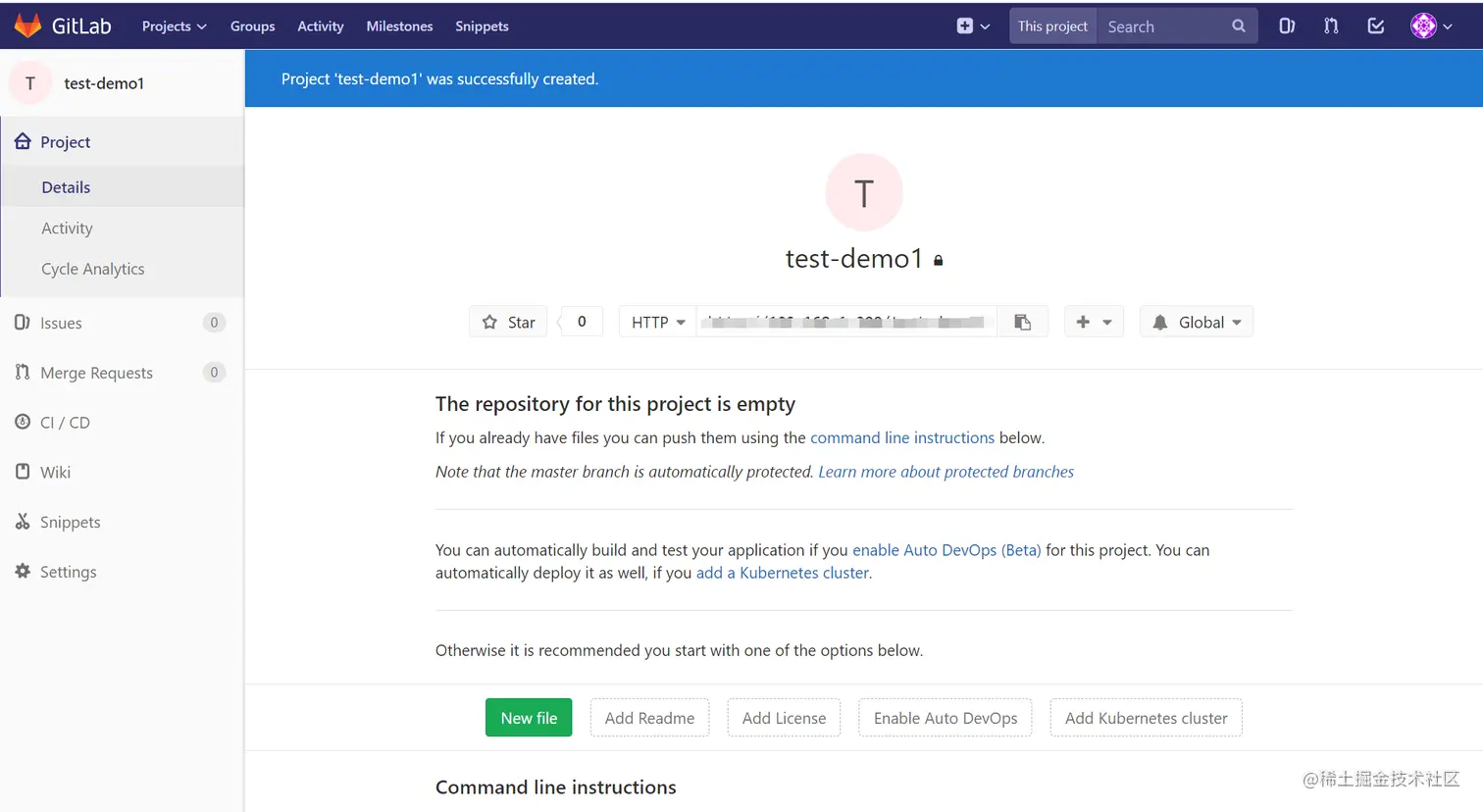1483x812 pixels.
Task: Click the test-demo1 name in sidebar
Action: click(104, 83)
